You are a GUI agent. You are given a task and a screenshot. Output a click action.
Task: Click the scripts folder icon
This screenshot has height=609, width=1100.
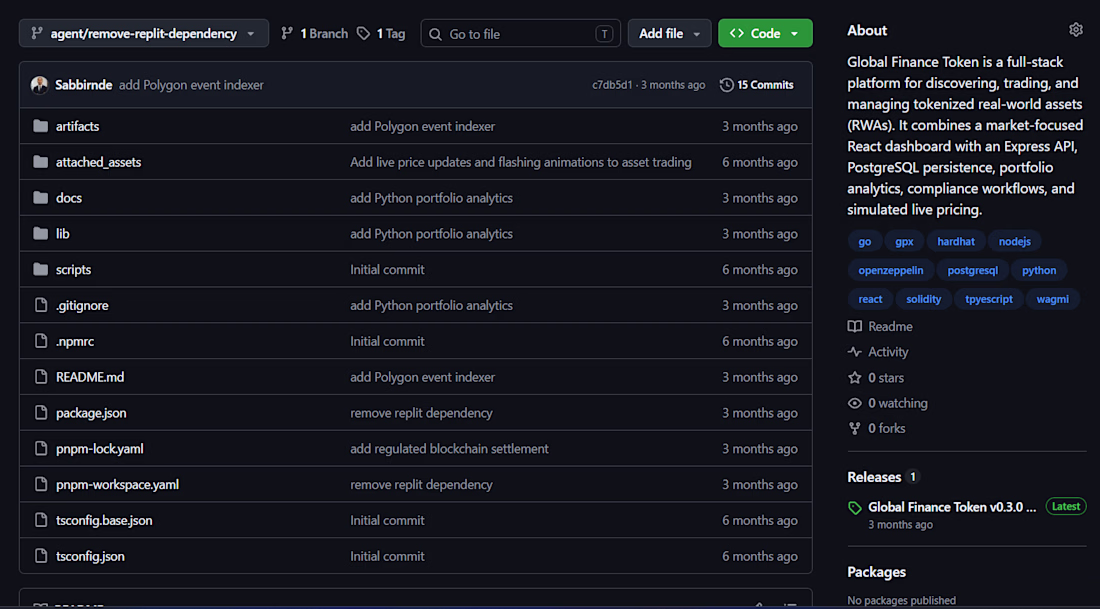pos(41,269)
